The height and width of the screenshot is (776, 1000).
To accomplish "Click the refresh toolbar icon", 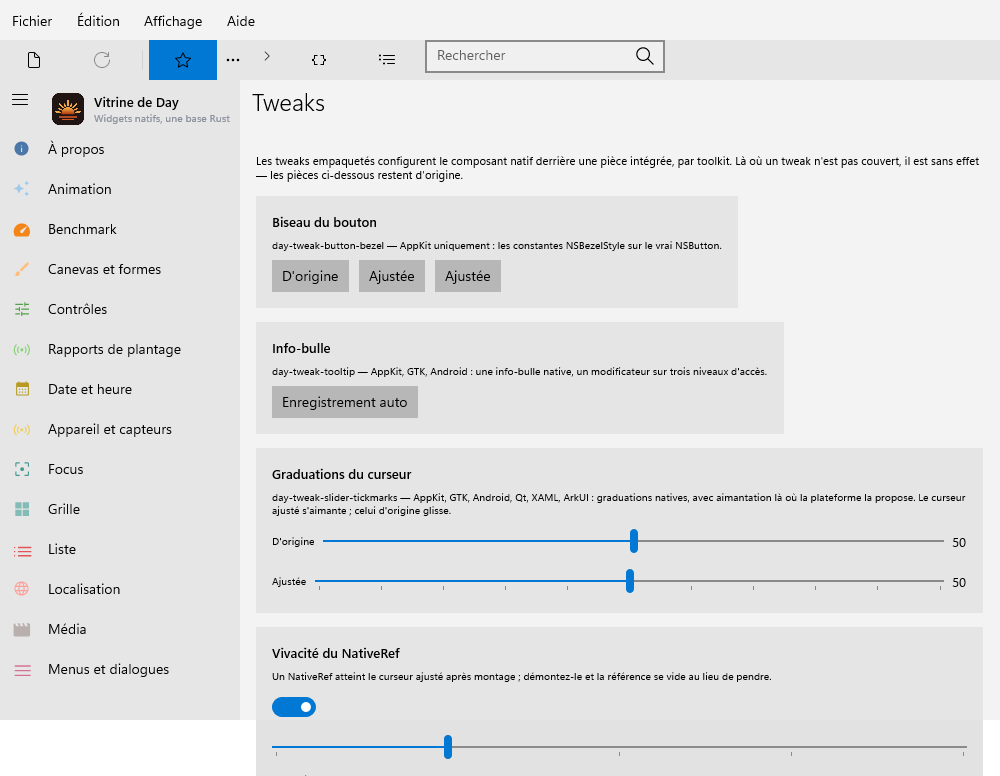I will 102,60.
